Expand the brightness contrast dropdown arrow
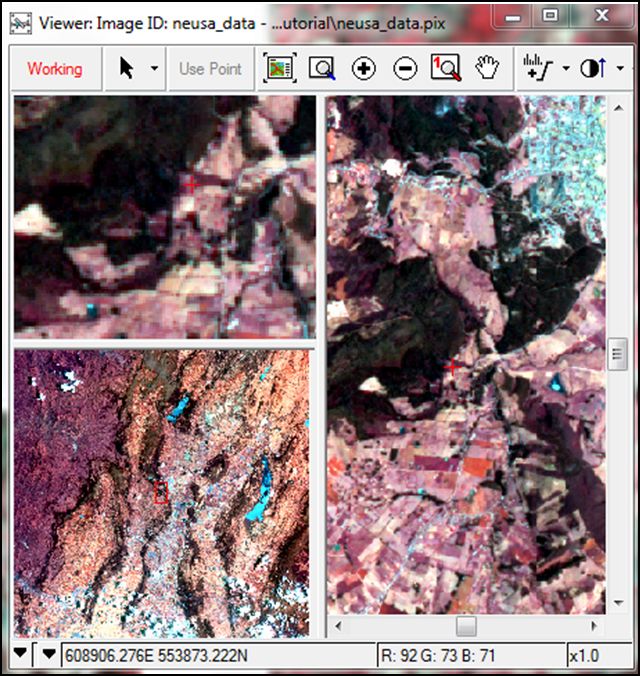The width and height of the screenshot is (640, 676). tap(620, 68)
